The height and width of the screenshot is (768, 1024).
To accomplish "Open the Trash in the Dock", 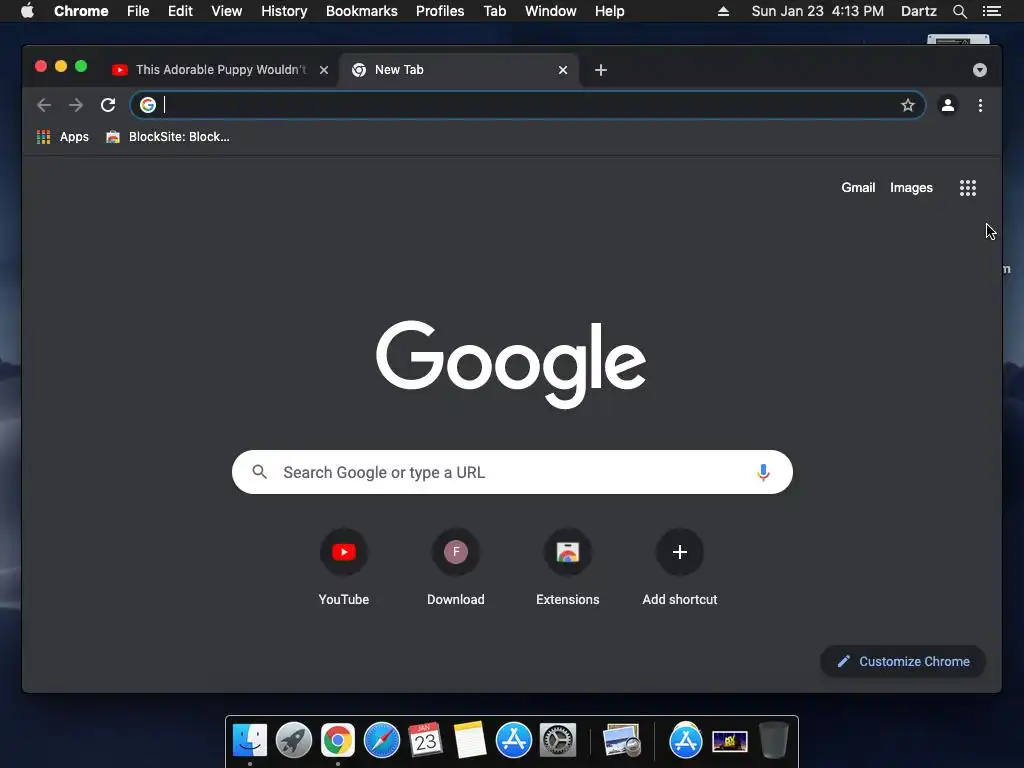I will pyautogui.click(x=774, y=741).
